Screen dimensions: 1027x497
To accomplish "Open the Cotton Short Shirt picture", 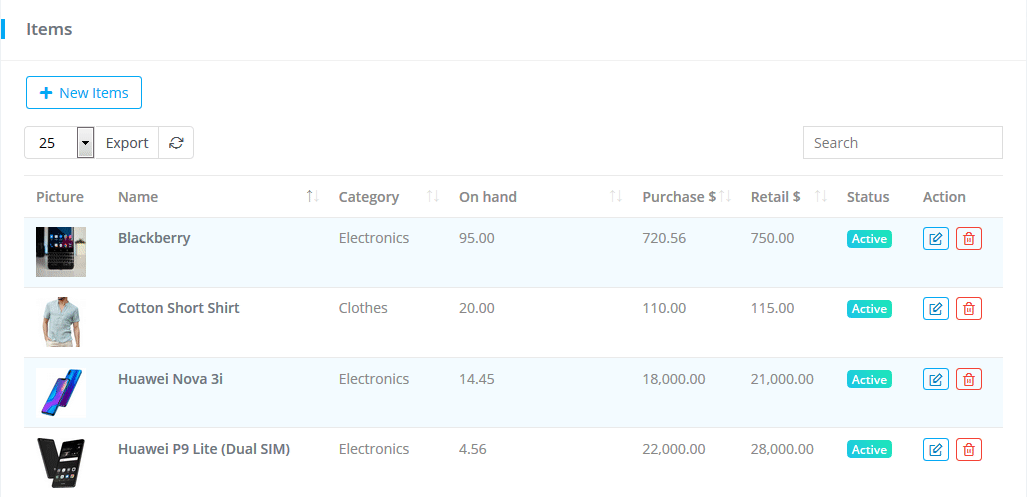I will point(61,322).
